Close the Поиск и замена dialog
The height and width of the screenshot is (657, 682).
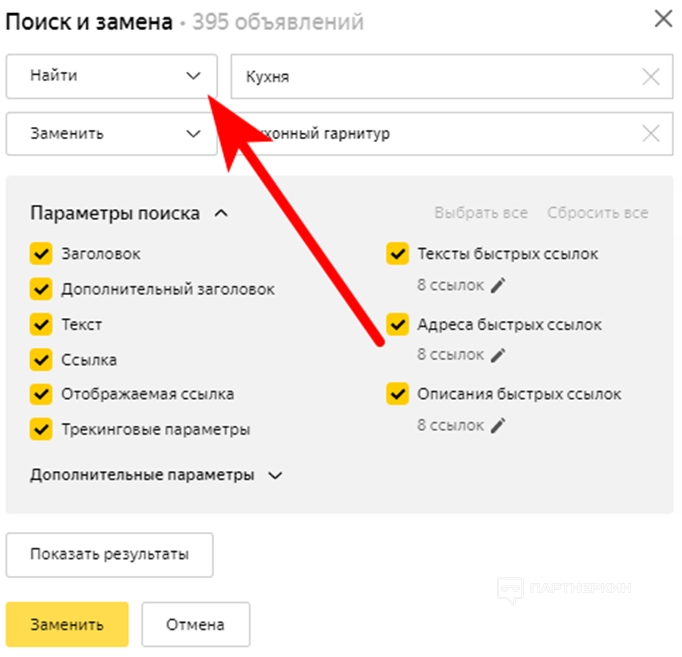(662, 18)
